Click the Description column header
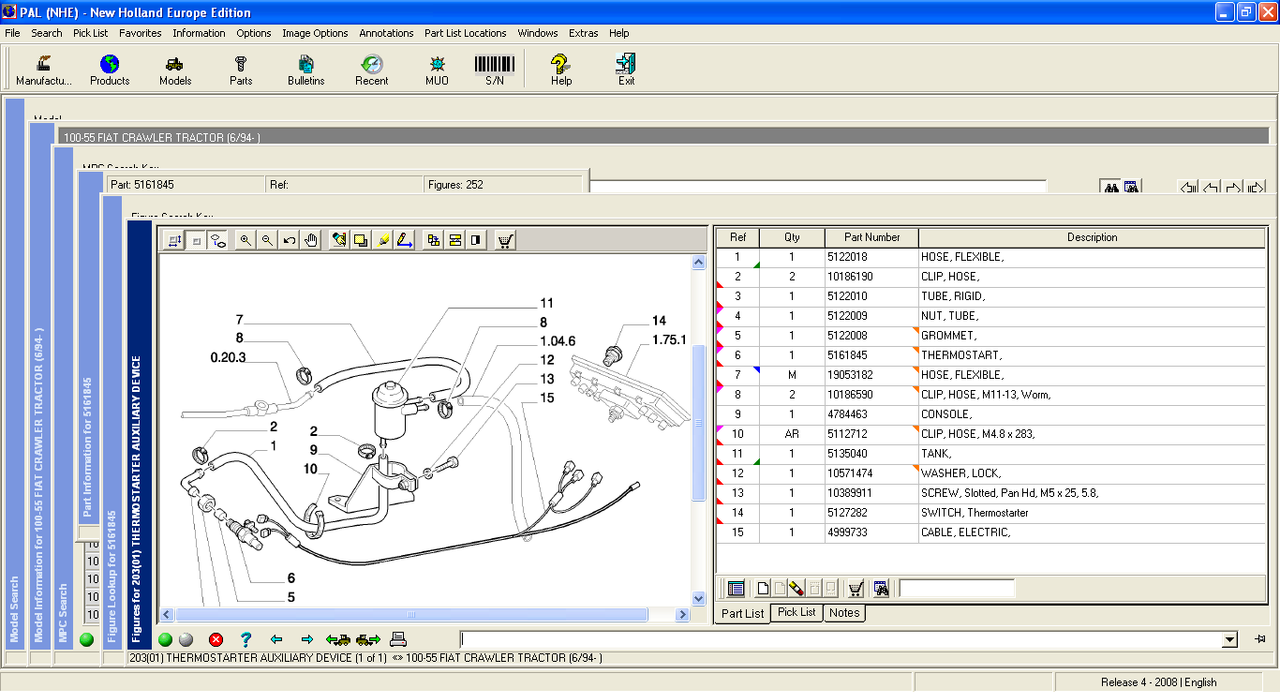The height and width of the screenshot is (692, 1280). 1091,237
